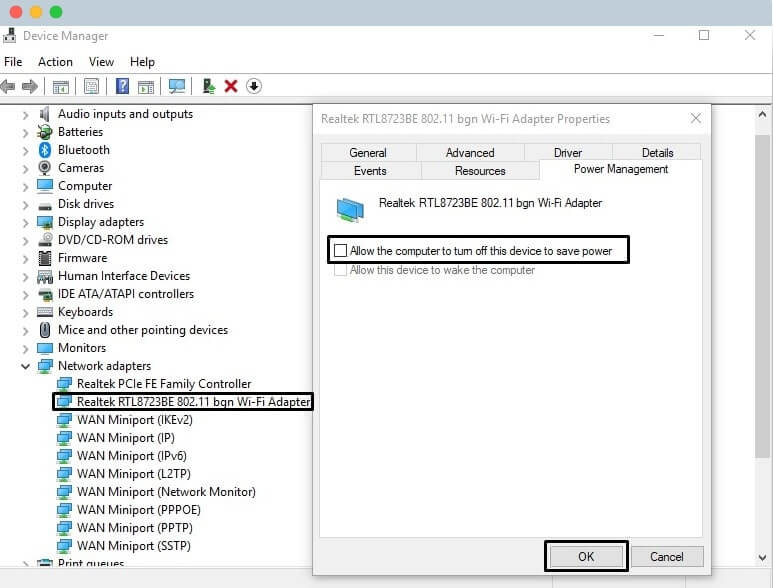
Task: Click the update driver toolbar icon
Action: [x=209, y=86]
